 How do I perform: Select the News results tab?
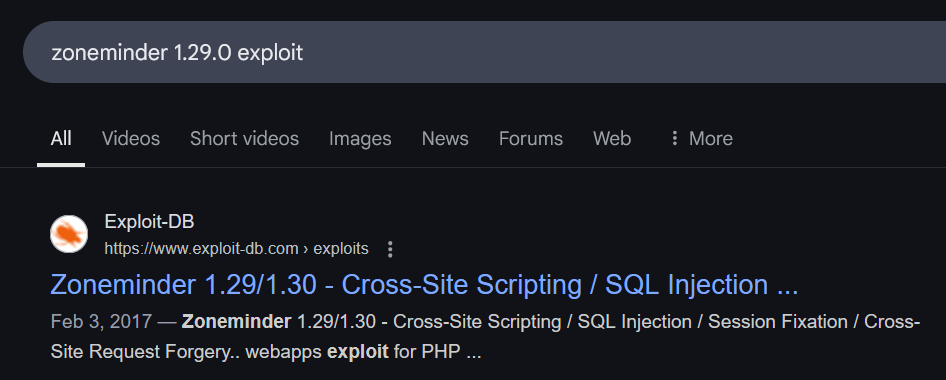[445, 139]
